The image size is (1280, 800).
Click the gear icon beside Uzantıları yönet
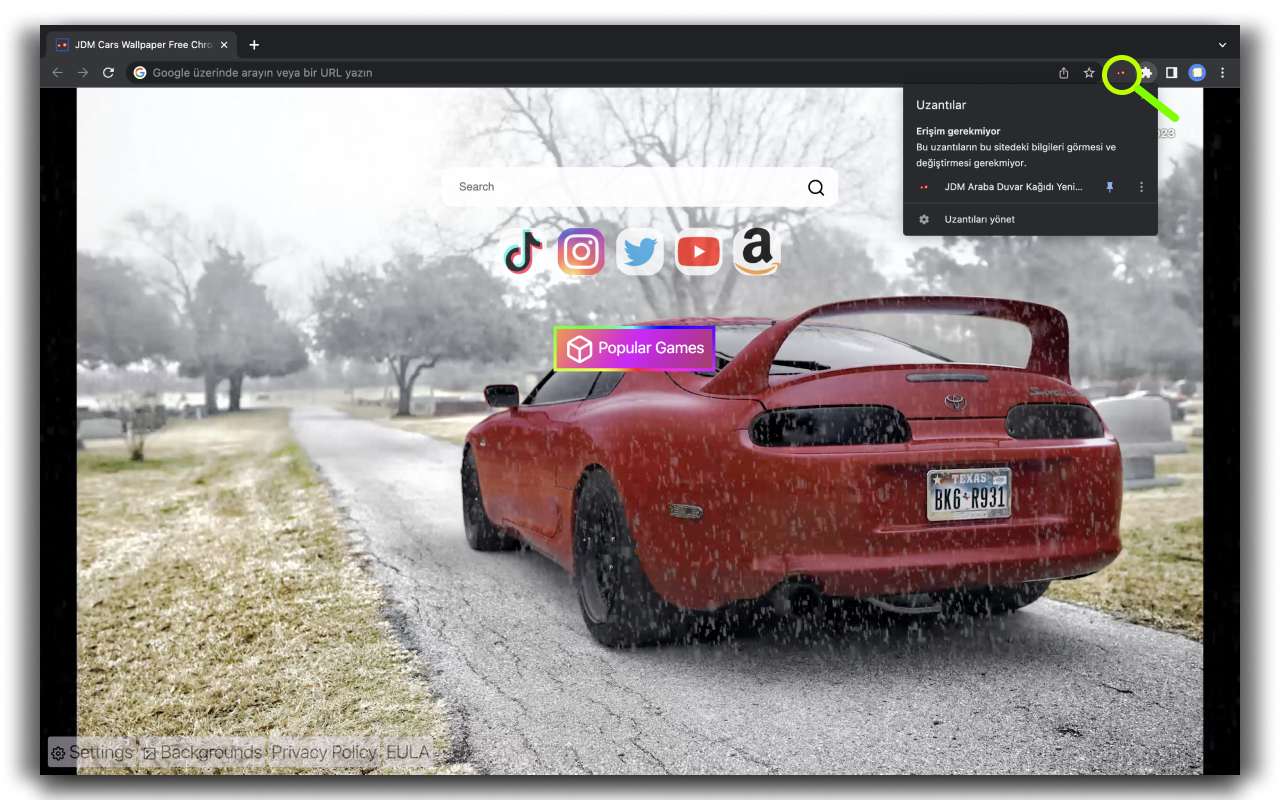click(924, 219)
